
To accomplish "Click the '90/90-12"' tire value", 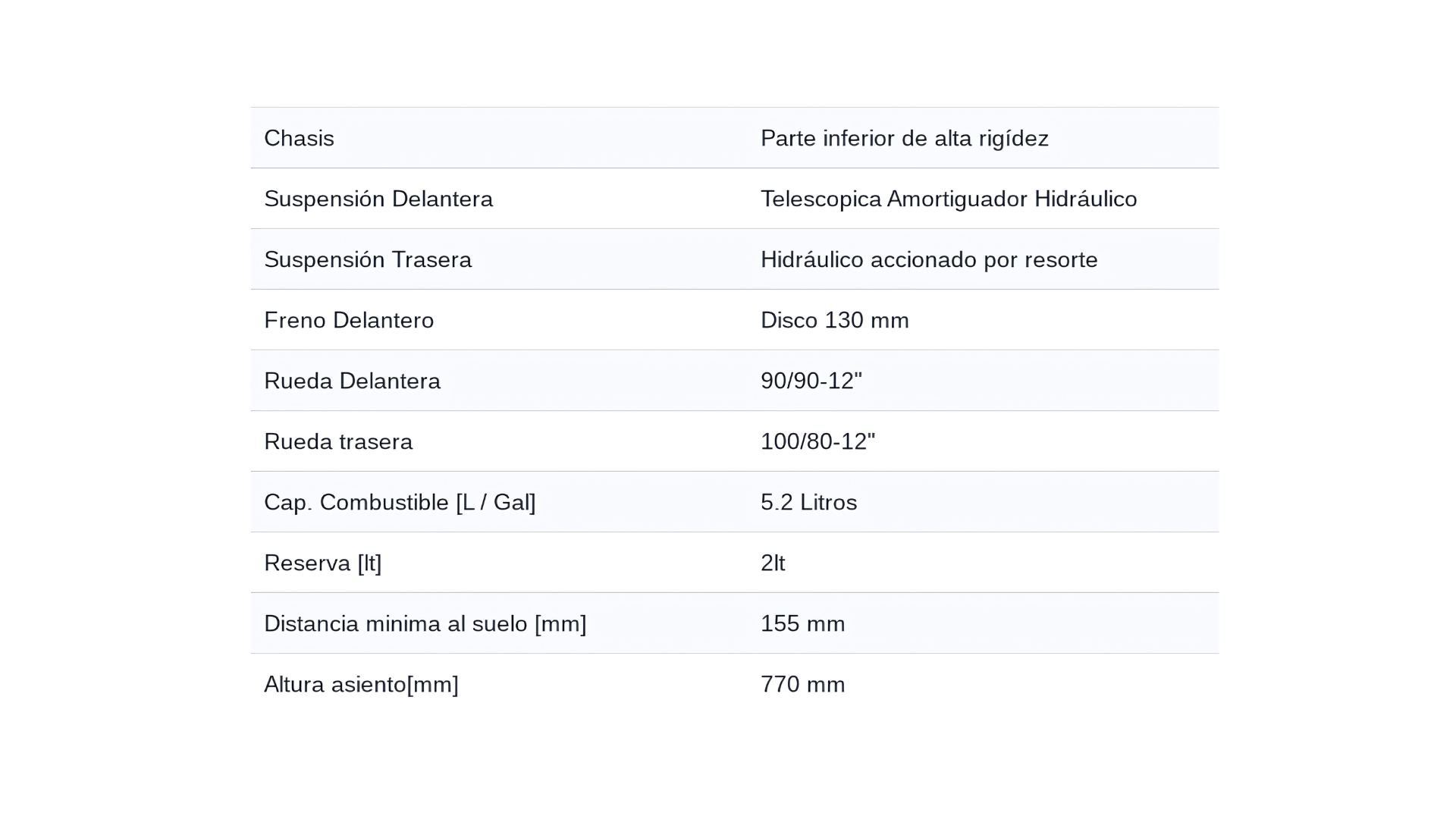I will click(x=811, y=381).
